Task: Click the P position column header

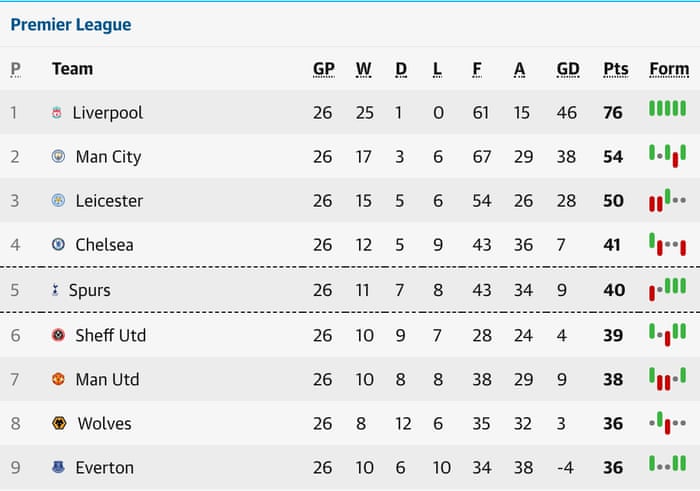Action: click(x=15, y=69)
